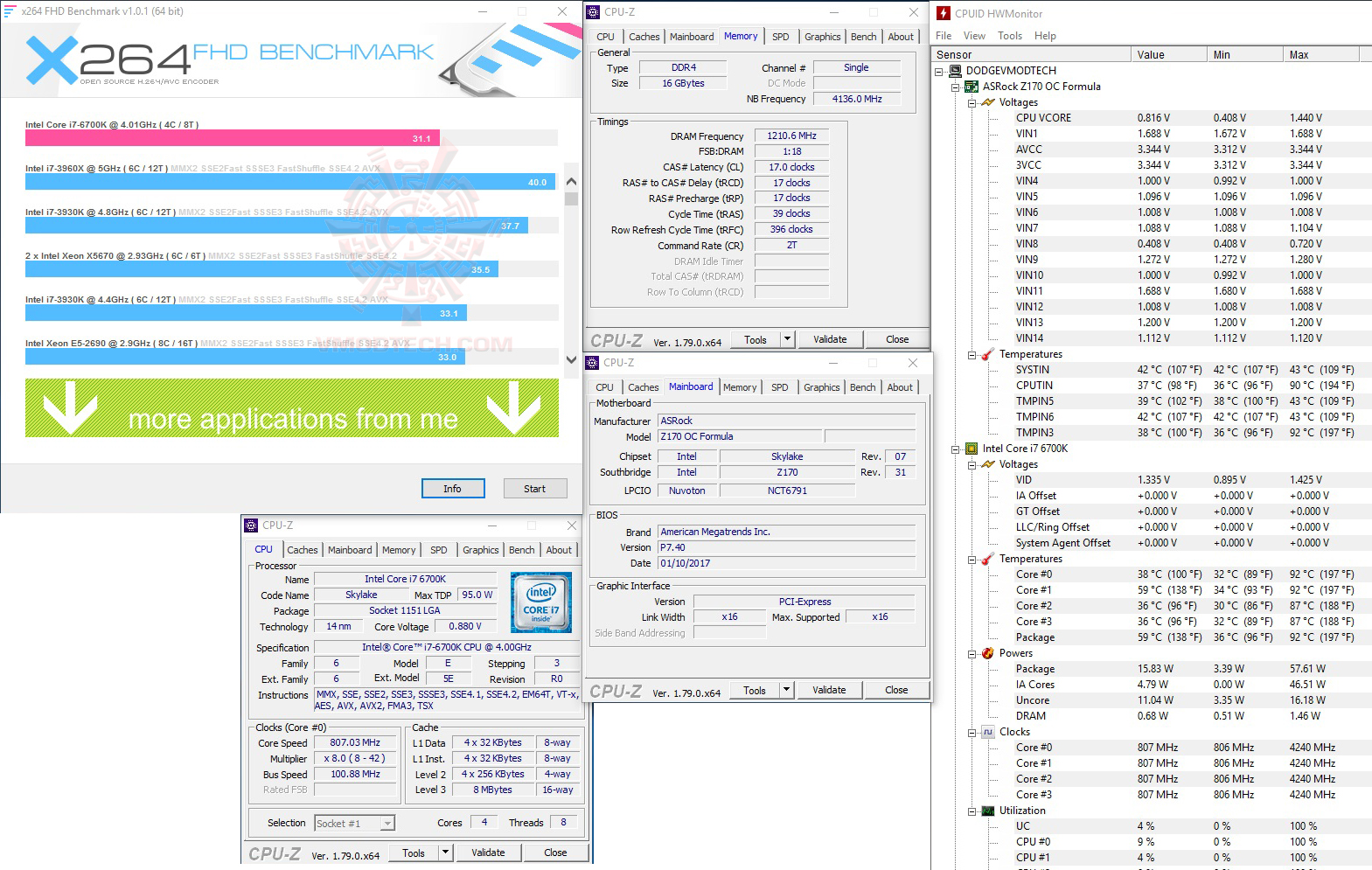Click the Info button in x264 Benchmark
This screenshot has width=1372, height=870.
pos(452,489)
